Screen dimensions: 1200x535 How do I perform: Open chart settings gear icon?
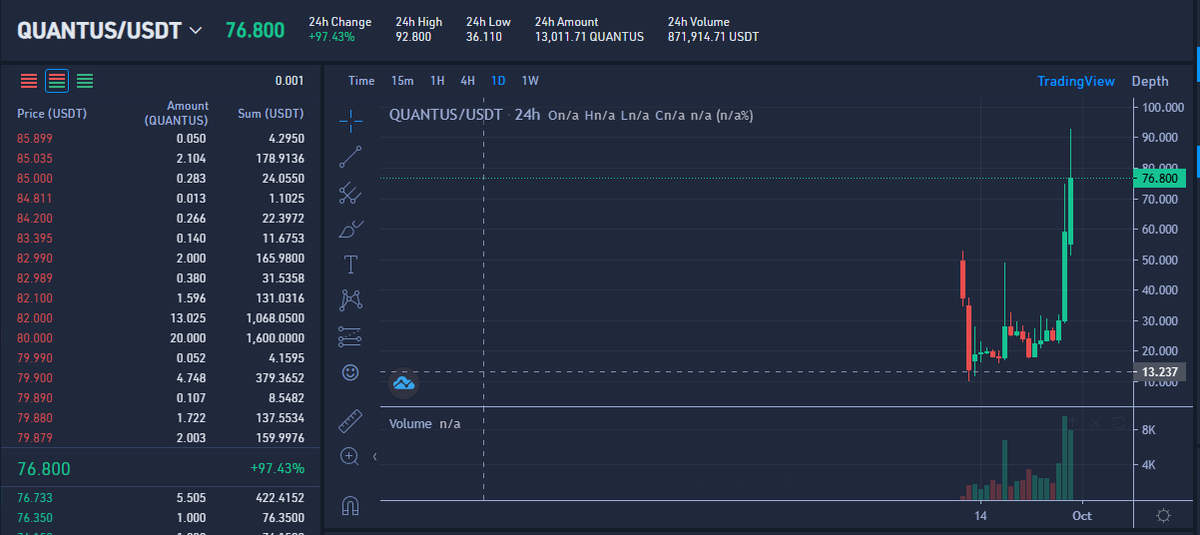1164,516
